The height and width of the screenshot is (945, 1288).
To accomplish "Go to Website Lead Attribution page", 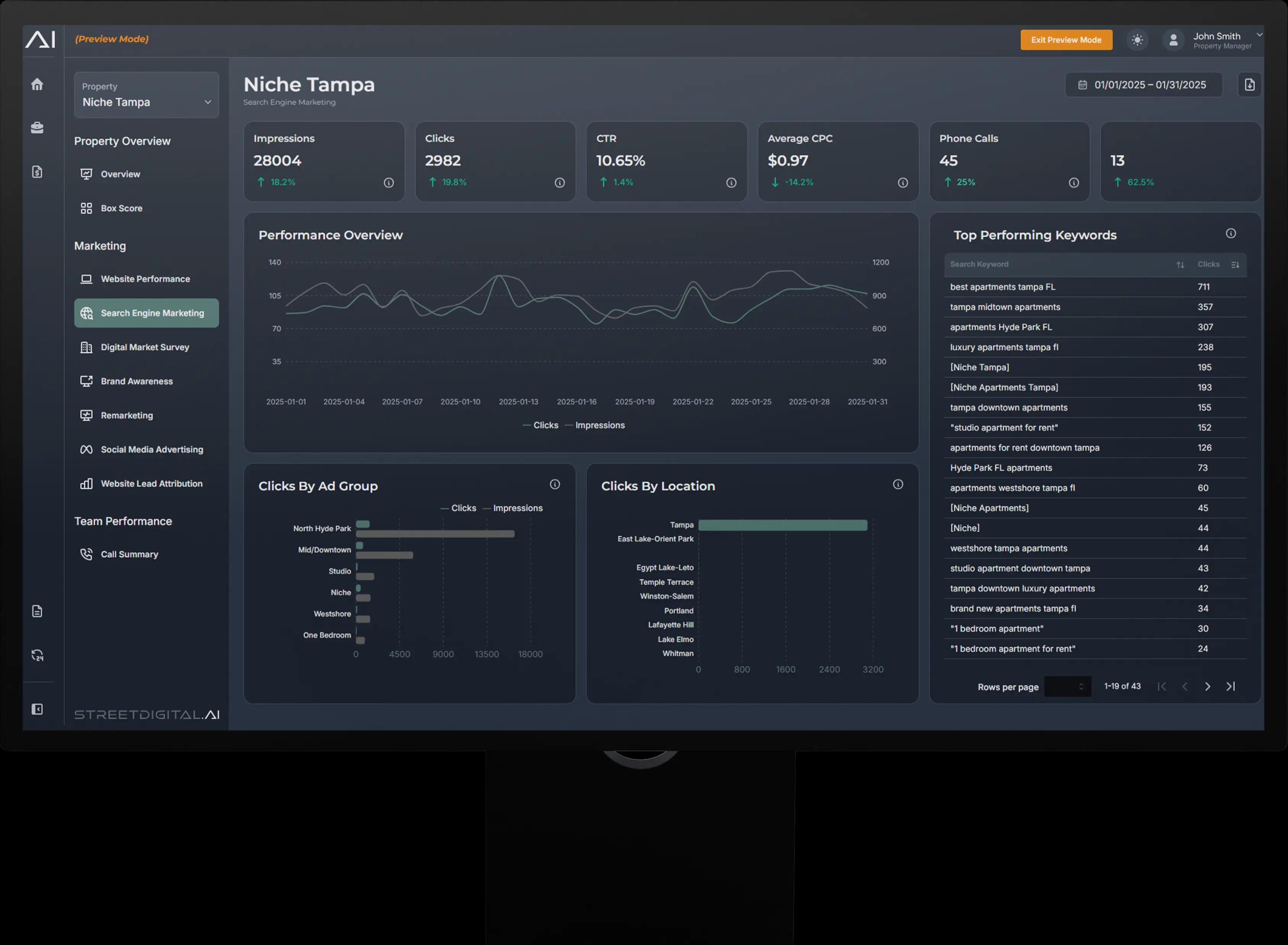I will pyautogui.click(x=151, y=484).
